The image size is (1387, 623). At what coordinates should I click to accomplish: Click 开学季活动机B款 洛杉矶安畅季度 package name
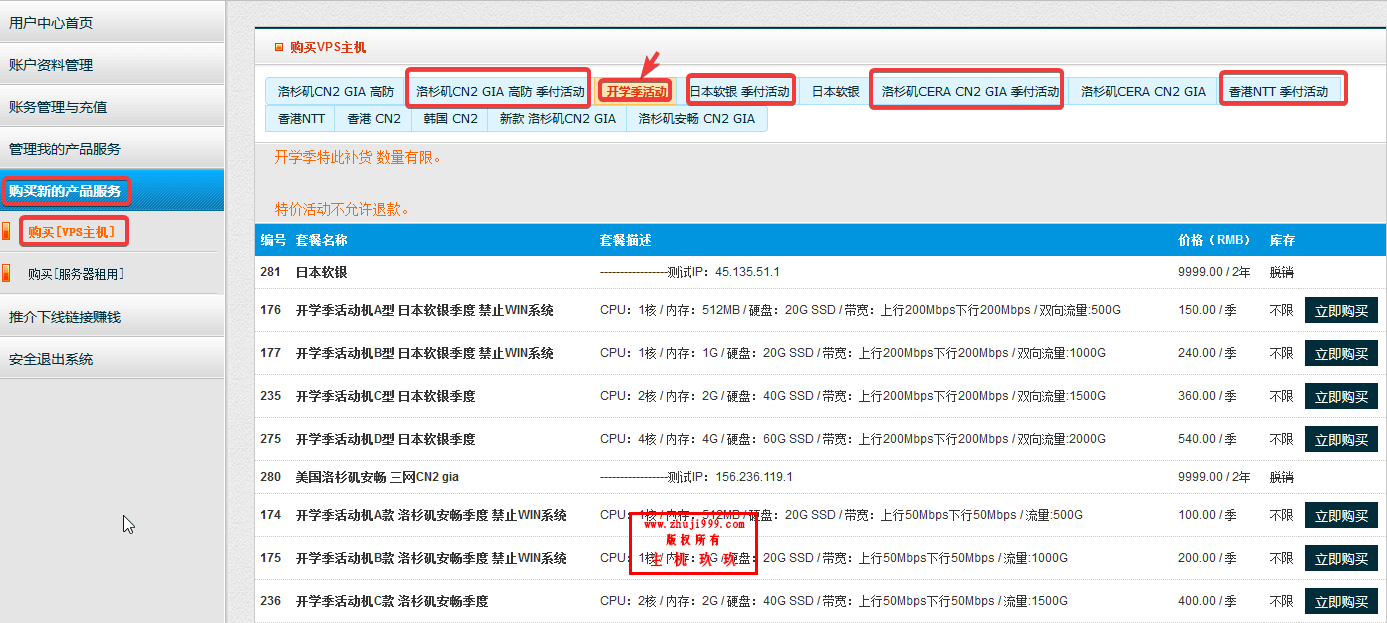pyautogui.click(x=431, y=558)
